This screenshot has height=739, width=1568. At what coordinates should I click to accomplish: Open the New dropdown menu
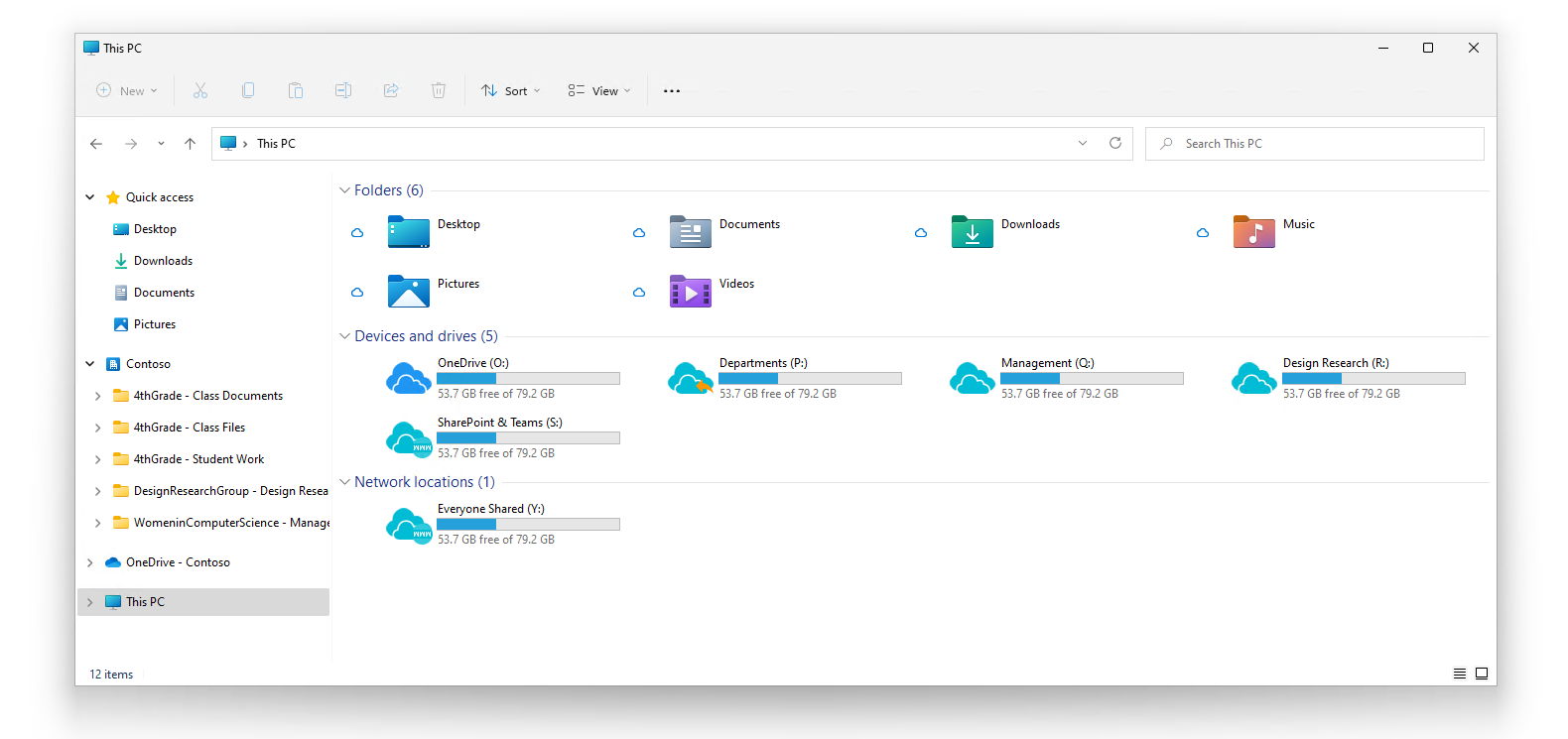tap(127, 90)
